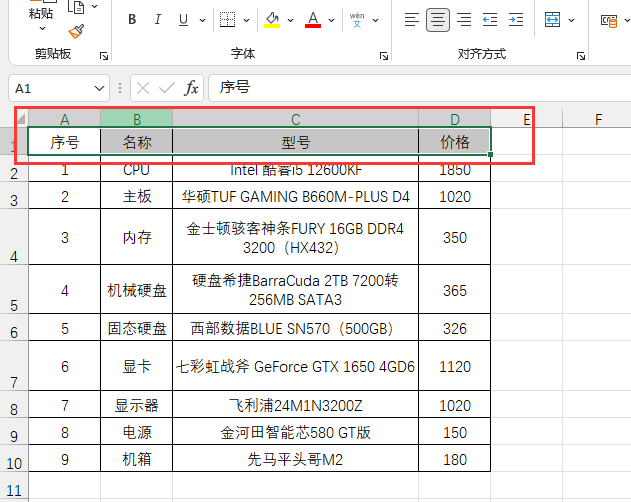The width and height of the screenshot is (631, 502).
Task: Click price cell 180
Action: [454, 459]
